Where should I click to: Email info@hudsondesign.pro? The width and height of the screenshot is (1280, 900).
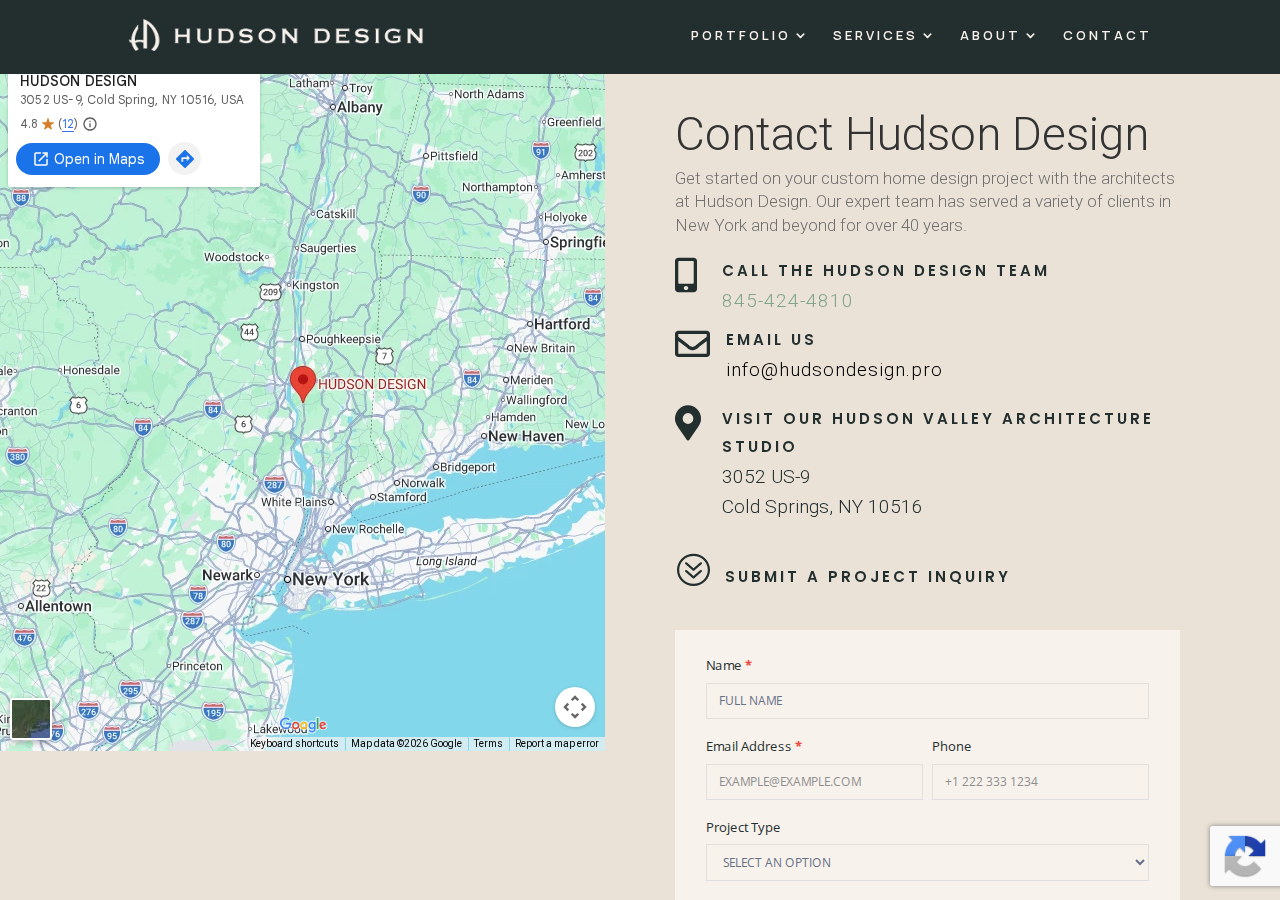[834, 370]
